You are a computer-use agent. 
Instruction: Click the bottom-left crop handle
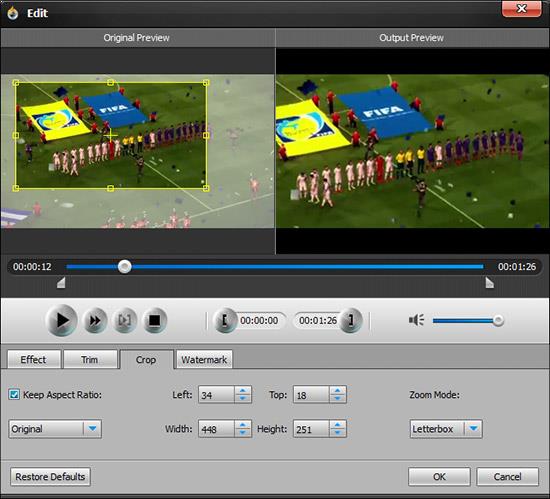(x=16, y=188)
